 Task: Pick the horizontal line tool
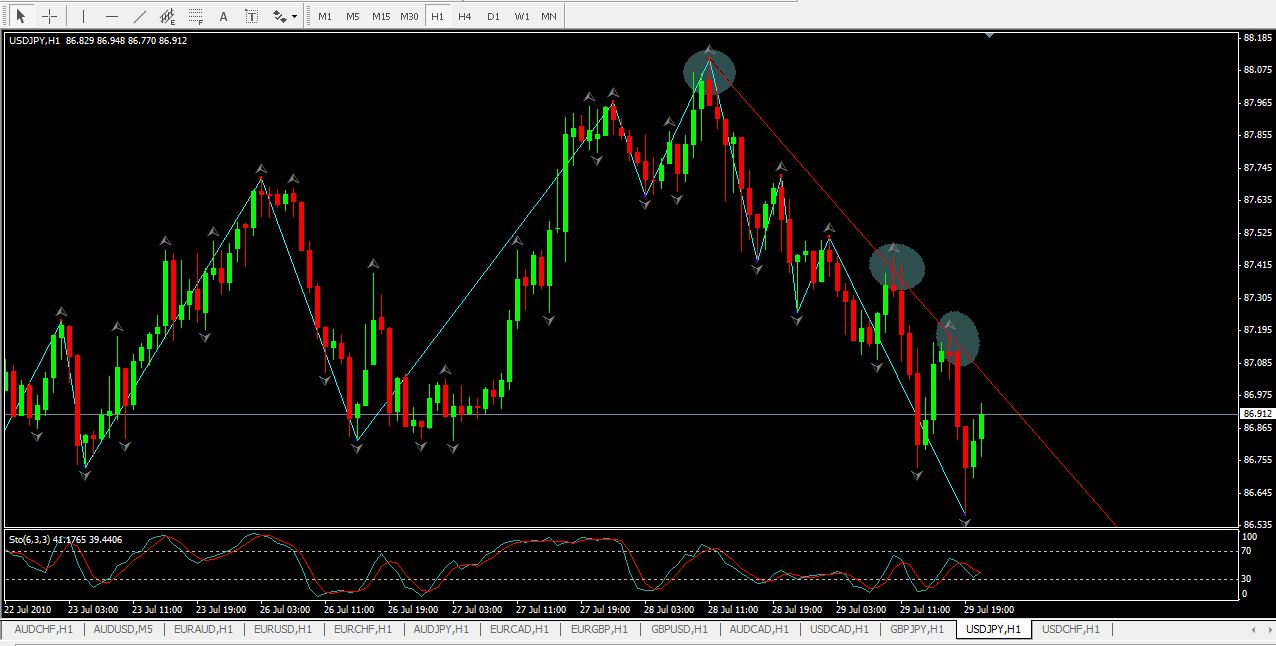(x=111, y=16)
